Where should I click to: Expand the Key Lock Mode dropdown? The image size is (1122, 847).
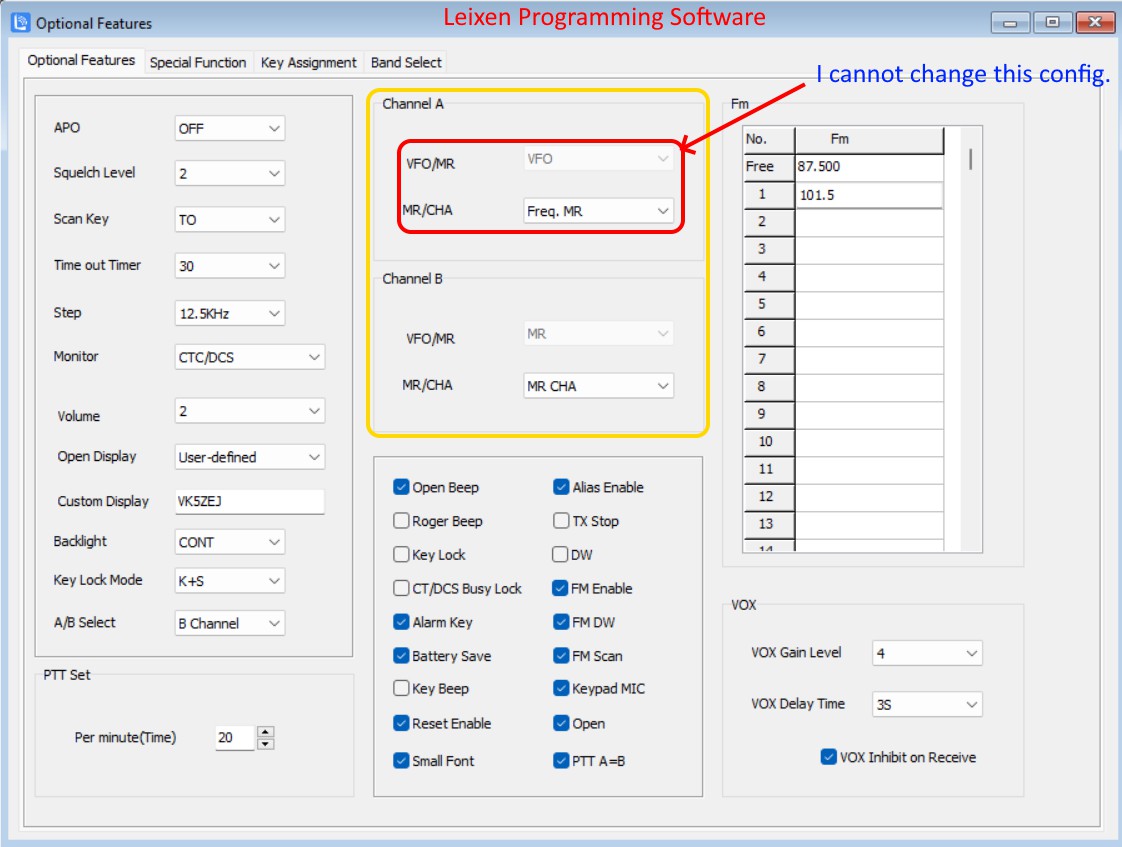(x=230, y=581)
